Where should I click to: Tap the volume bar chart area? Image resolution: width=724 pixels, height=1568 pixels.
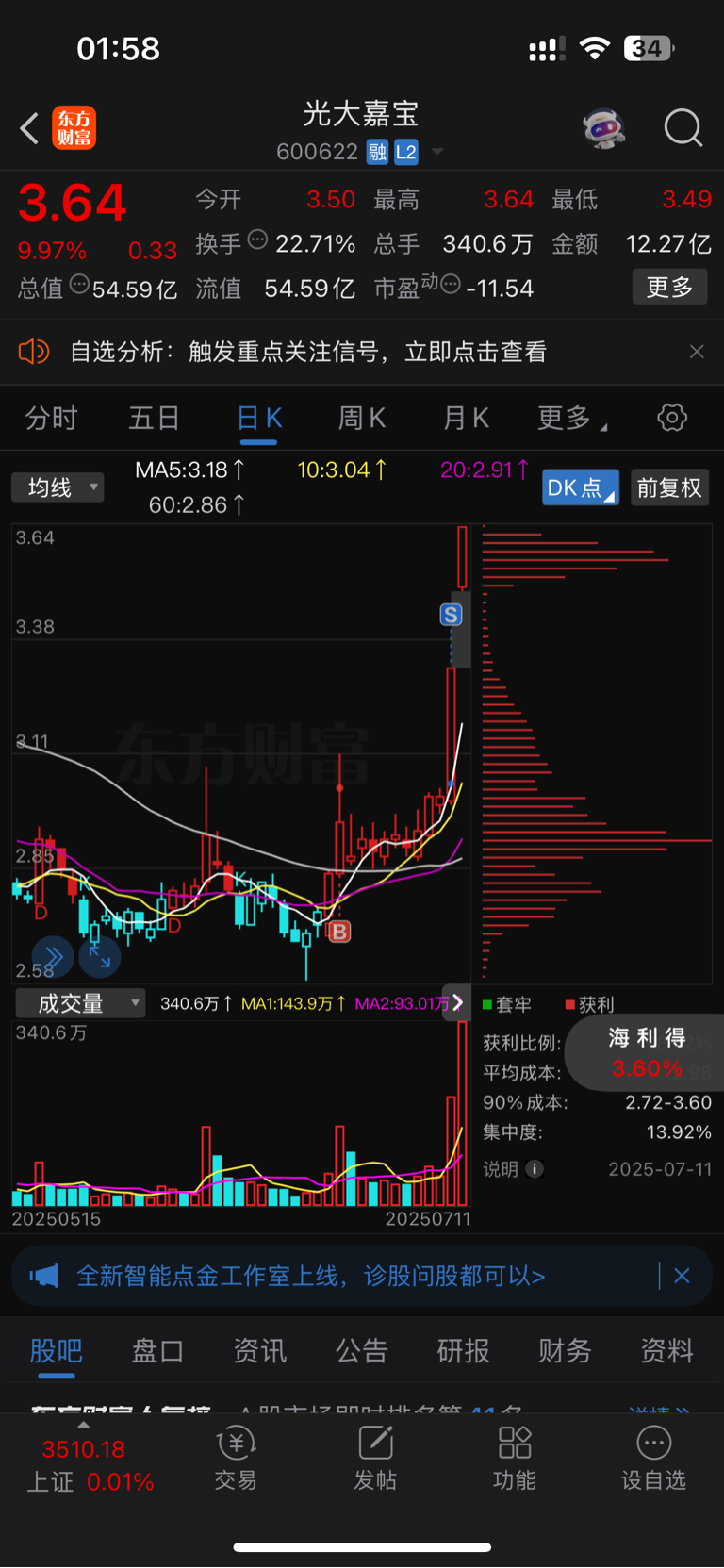click(240, 1114)
